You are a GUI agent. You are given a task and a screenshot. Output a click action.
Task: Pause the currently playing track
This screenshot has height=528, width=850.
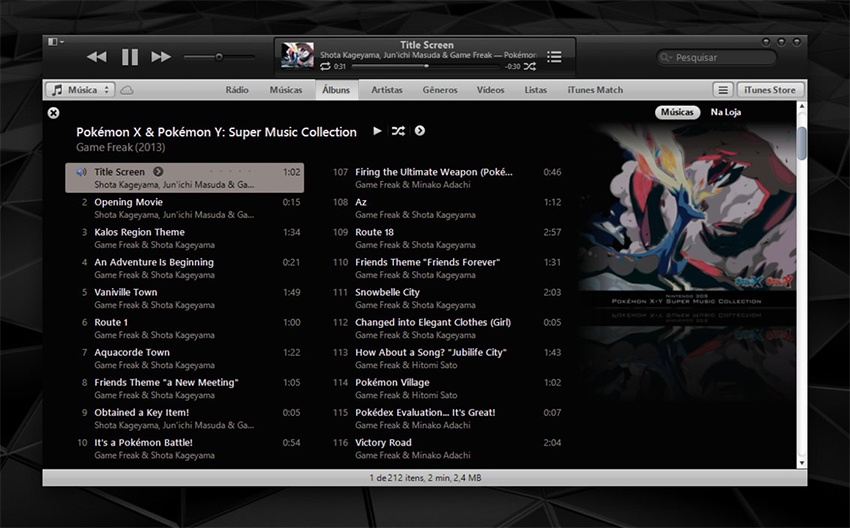click(130, 57)
